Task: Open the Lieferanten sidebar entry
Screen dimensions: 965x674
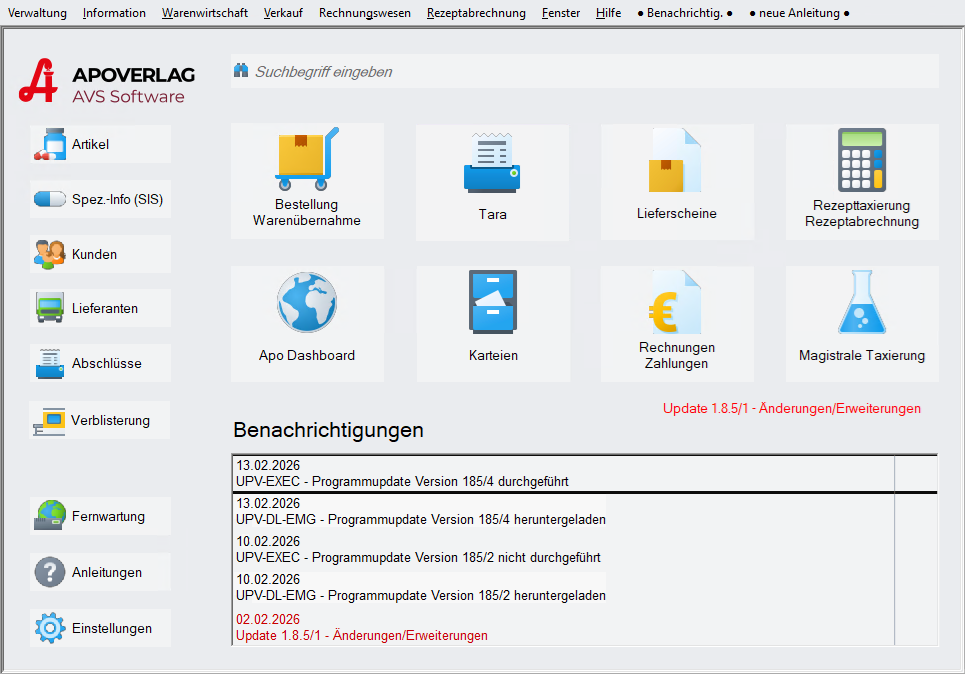Action: pos(100,308)
